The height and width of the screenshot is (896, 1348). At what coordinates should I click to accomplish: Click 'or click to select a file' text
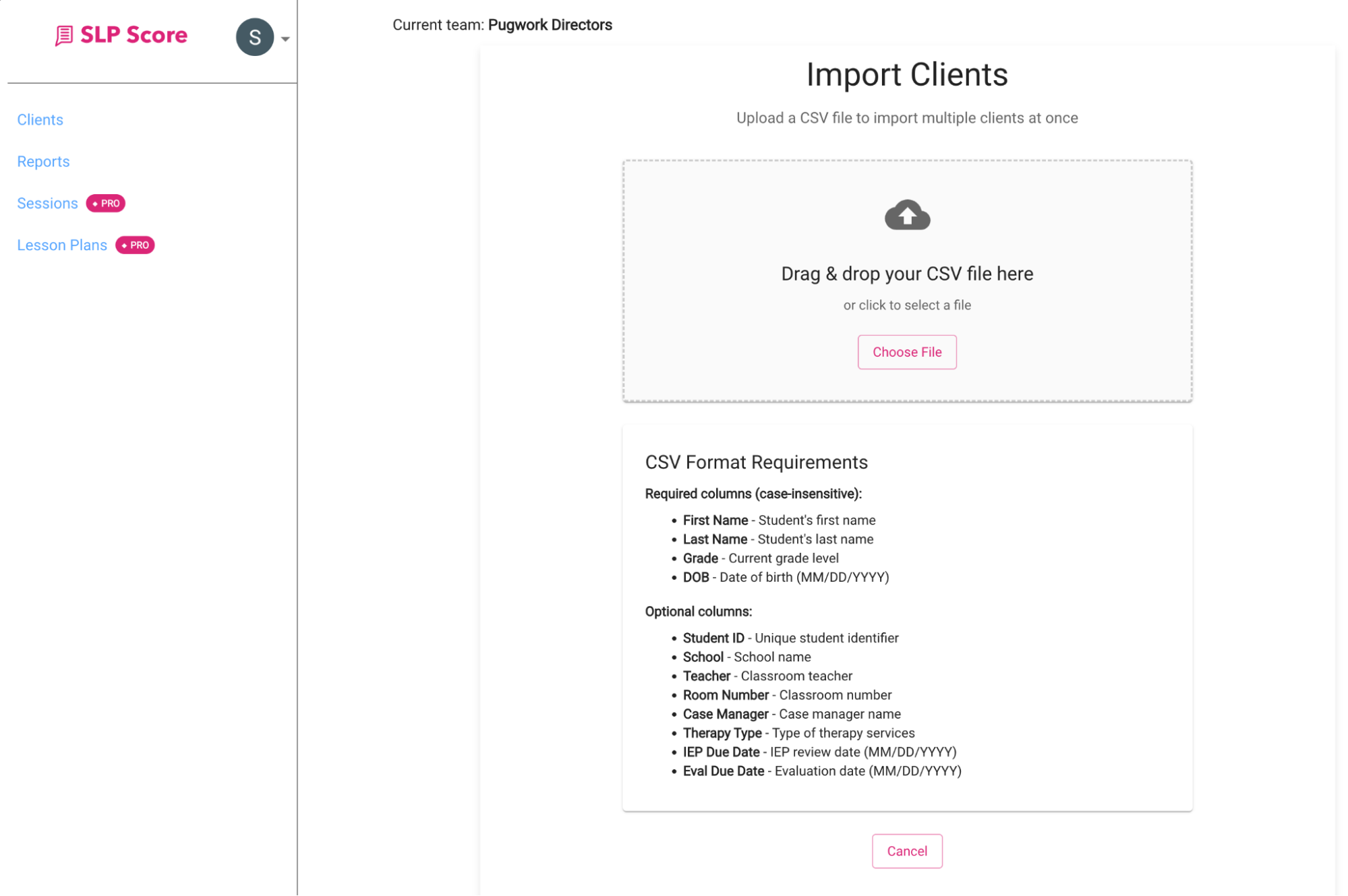point(906,305)
